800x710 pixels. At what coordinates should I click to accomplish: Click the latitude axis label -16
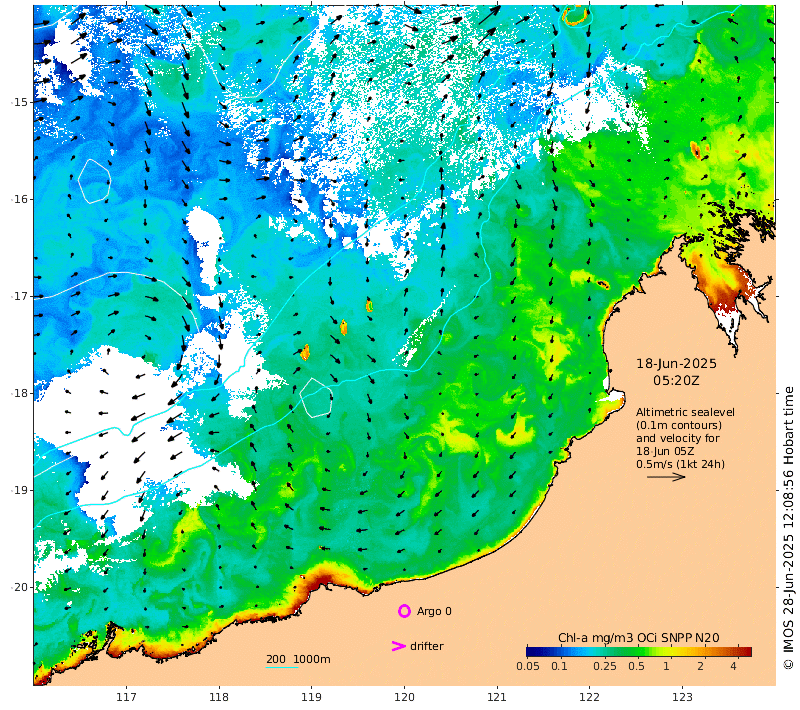[19, 199]
